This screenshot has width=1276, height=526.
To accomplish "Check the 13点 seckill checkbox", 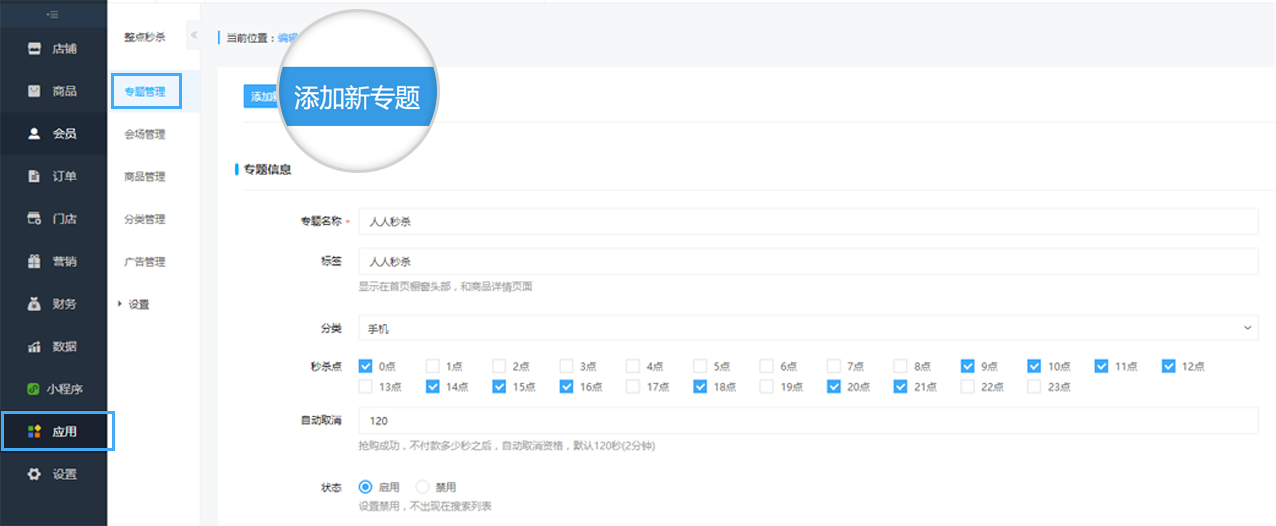I will point(365,386).
